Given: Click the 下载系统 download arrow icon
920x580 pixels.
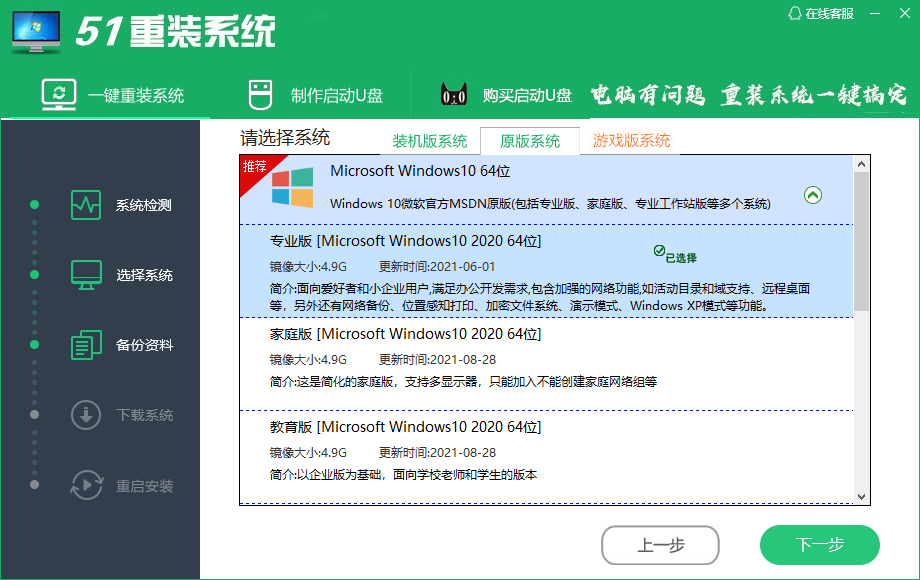Looking at the screenshot, I should (86, 415).
